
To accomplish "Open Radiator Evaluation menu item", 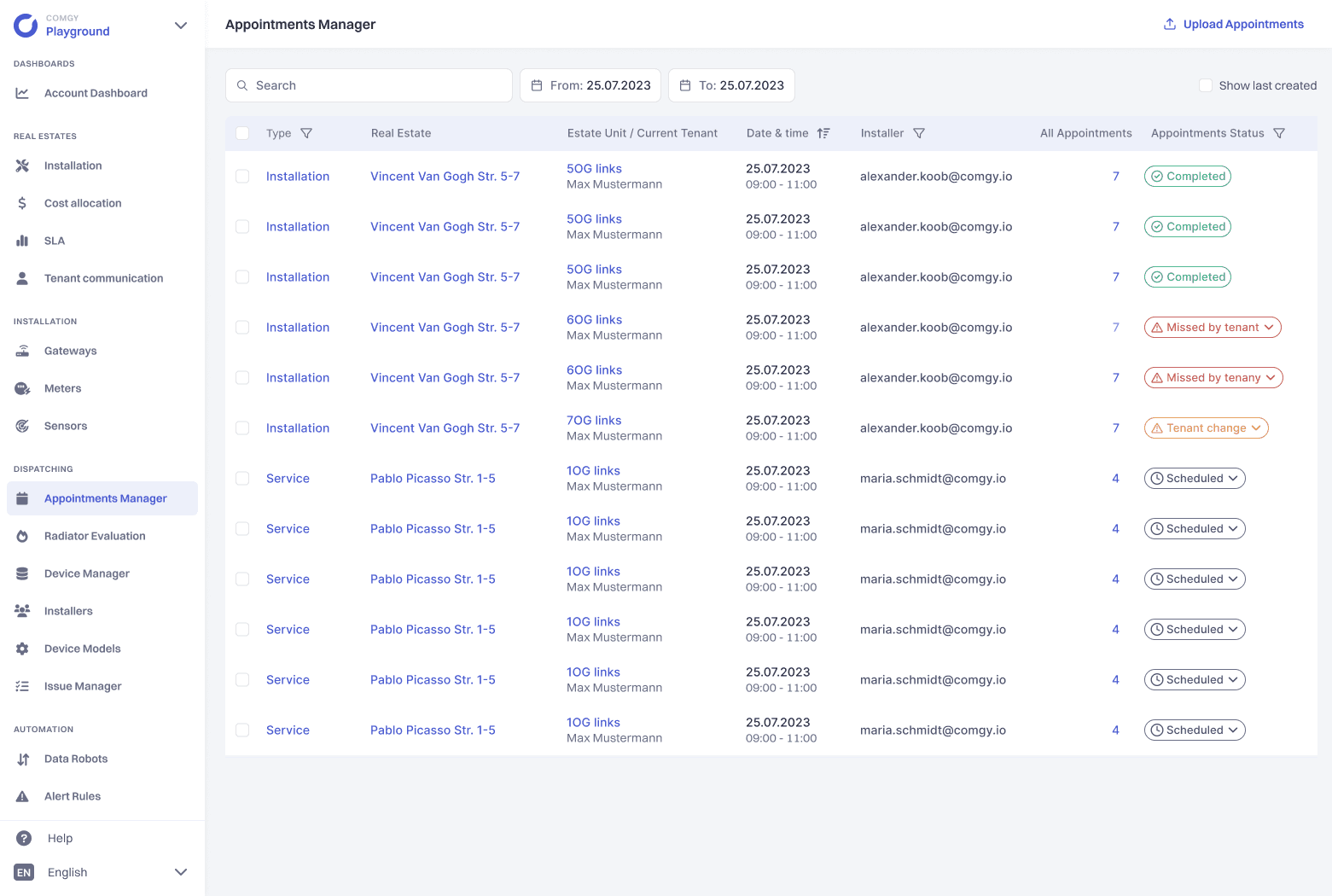I will (102, 536).
